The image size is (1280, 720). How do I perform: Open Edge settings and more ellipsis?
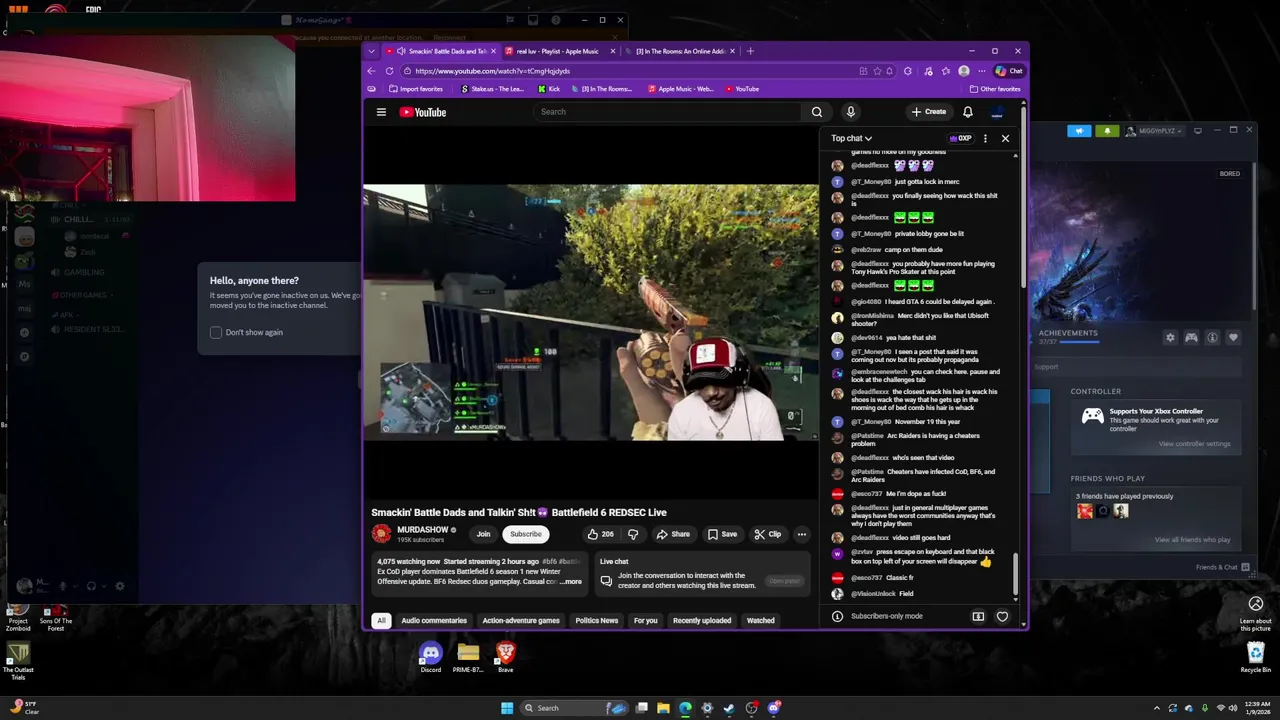coord(982,71)
